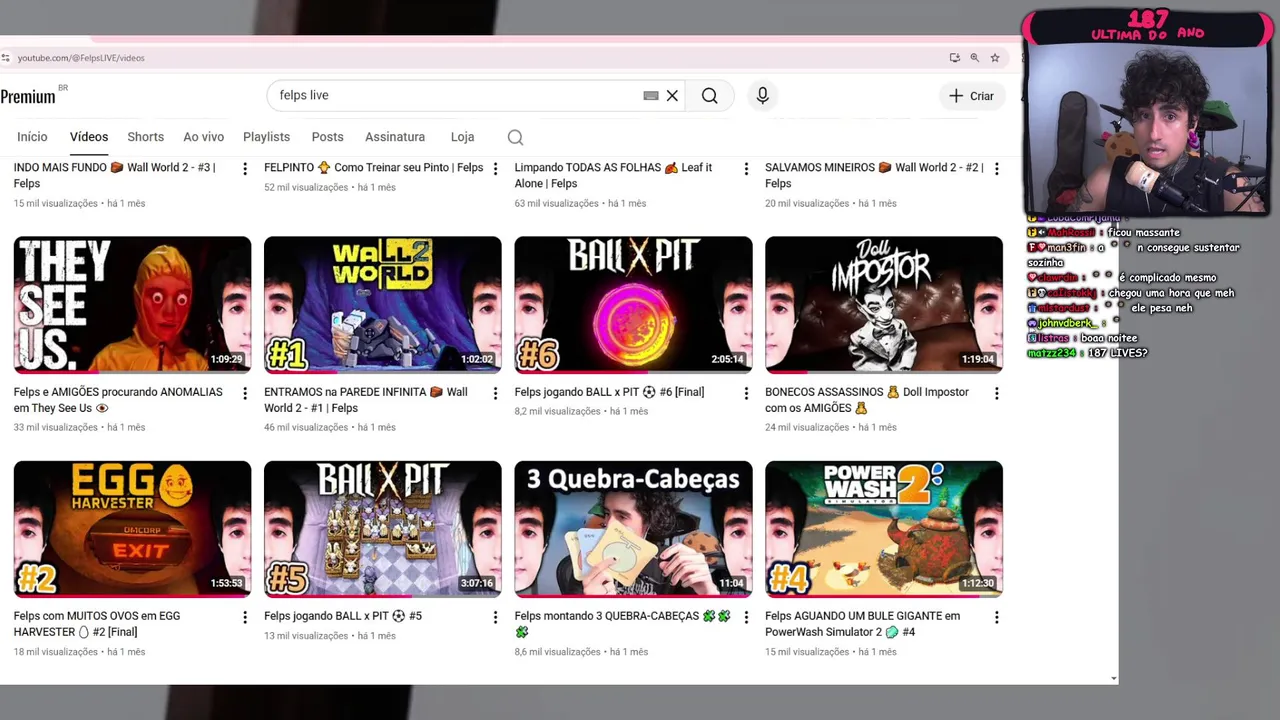Open the 3 Quebra-Cabeças thumbnail
The width and height of the screenshot is (1280, 720).
[633, 528]
